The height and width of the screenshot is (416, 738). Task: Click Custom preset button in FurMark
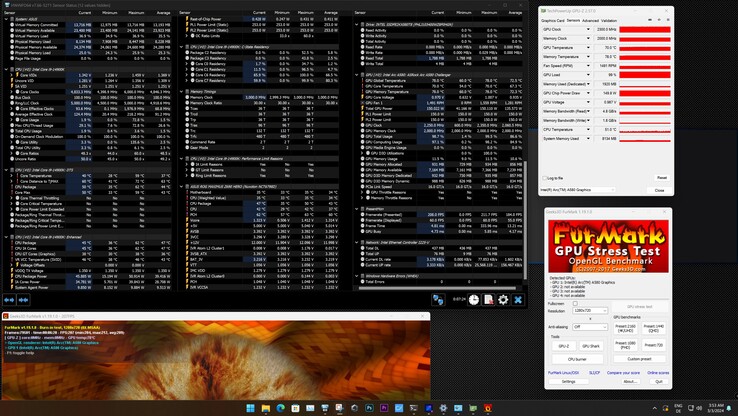click(x=640, y=359)
